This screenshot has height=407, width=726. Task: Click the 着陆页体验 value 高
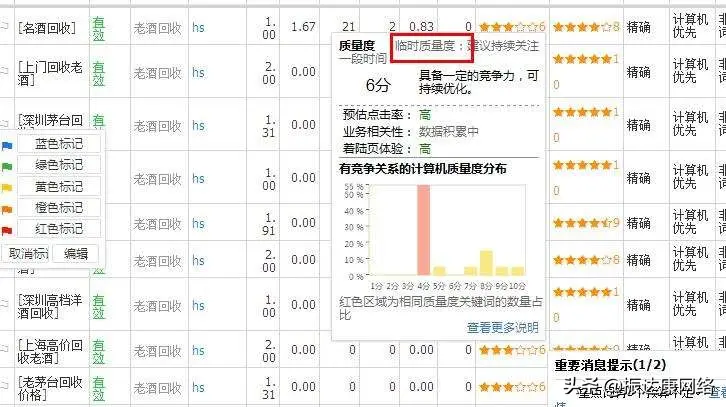(x=425, y=149)
